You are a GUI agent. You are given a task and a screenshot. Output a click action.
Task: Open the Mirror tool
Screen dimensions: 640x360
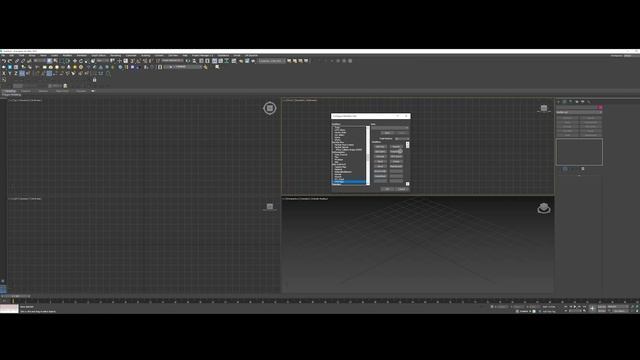[x=188, y=61]
